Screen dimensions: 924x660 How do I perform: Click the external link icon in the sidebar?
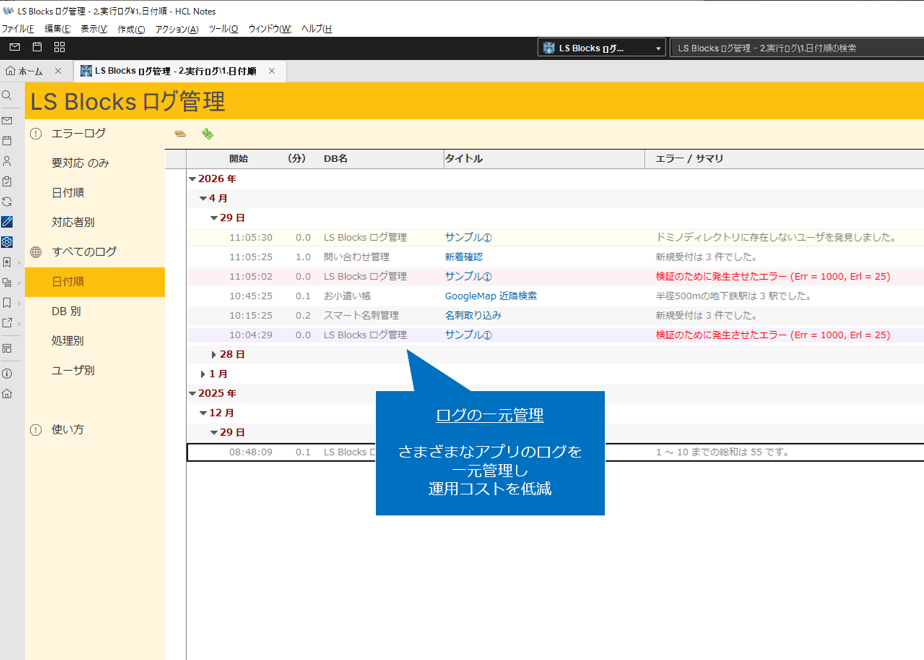pos(7,323)
